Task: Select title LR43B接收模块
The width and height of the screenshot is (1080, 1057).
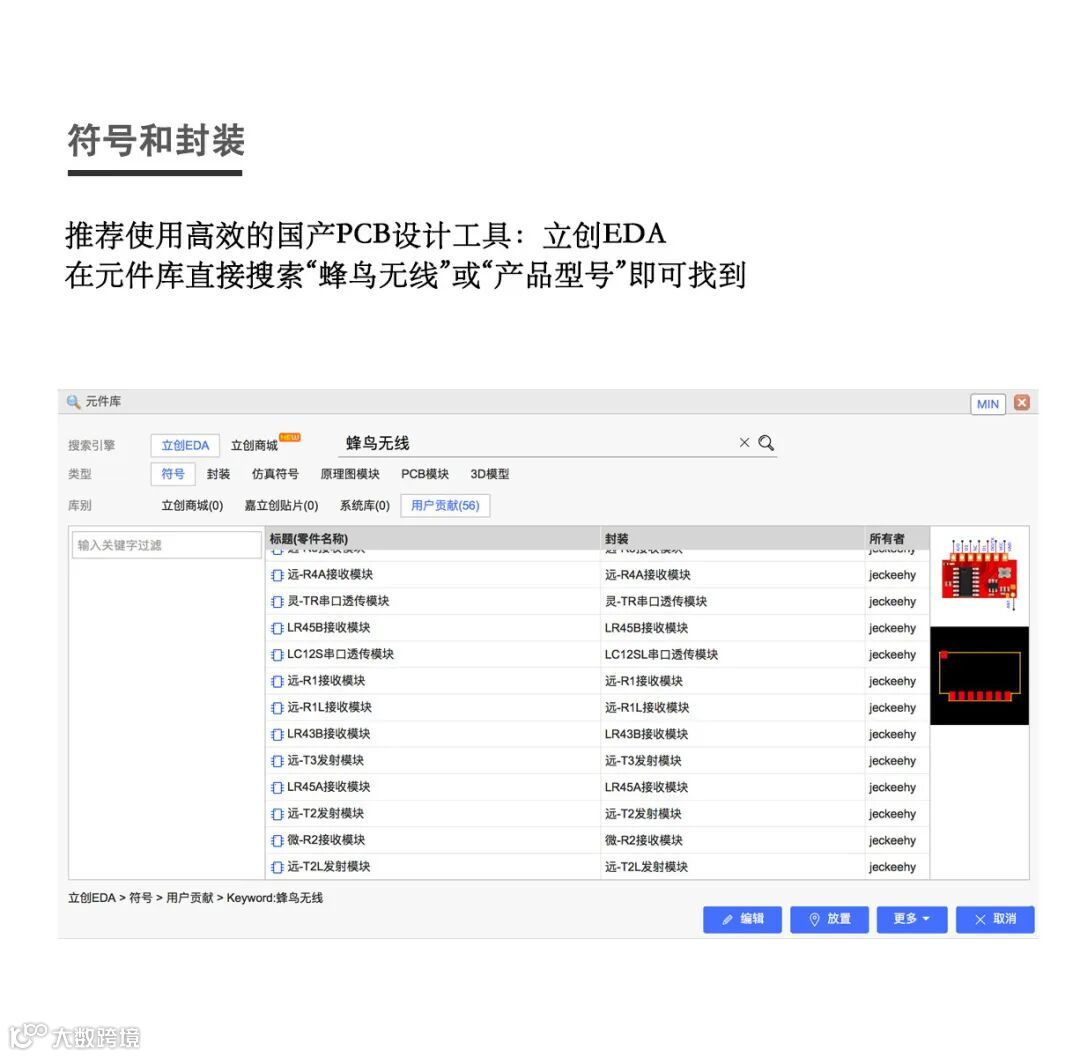Action: (329, 733)
